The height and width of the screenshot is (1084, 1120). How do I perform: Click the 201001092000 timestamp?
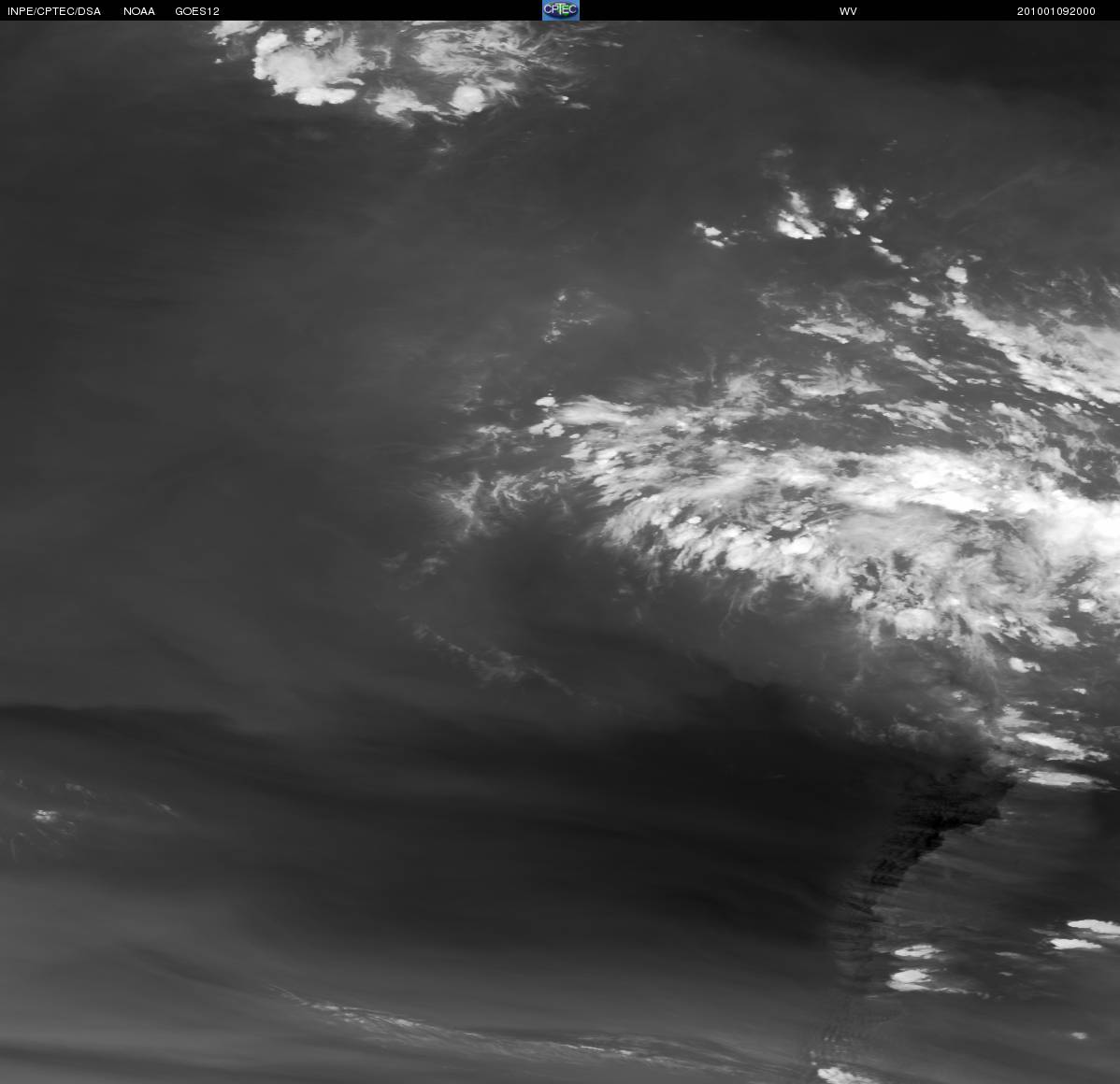point(1055,11)
